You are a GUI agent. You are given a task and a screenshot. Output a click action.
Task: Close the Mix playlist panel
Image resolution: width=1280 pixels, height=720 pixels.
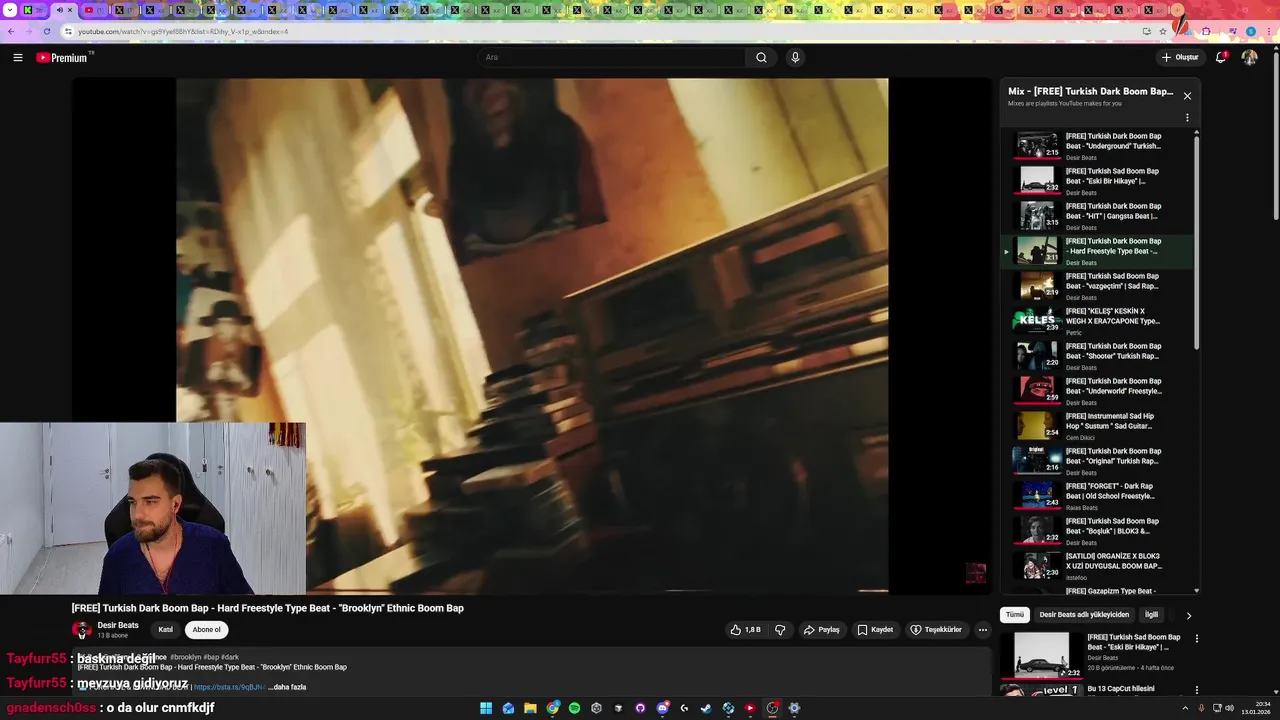[x=1187, y=96]
